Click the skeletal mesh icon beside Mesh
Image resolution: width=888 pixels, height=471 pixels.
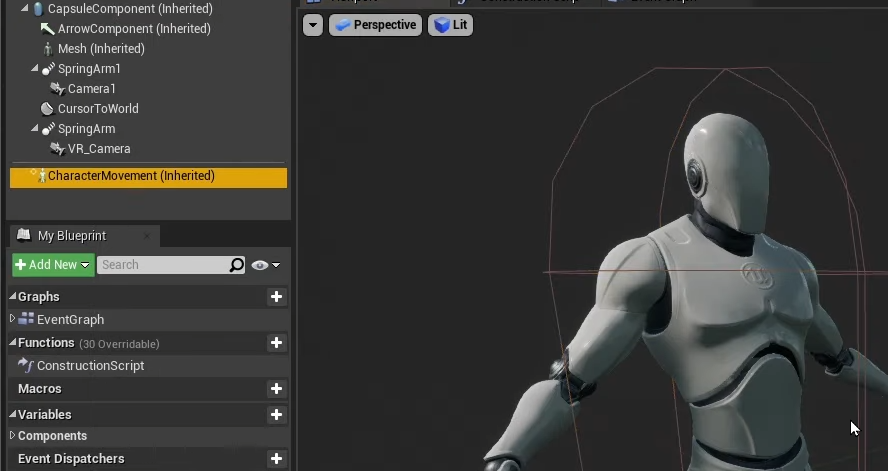click(48, 49)
